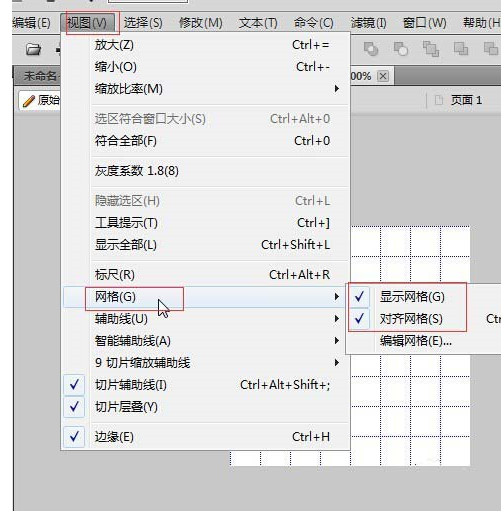Screen dimensions: 501x511
Task: Click the fourth greyed-out overlapping-squares icon
Action: click(461, 49)
